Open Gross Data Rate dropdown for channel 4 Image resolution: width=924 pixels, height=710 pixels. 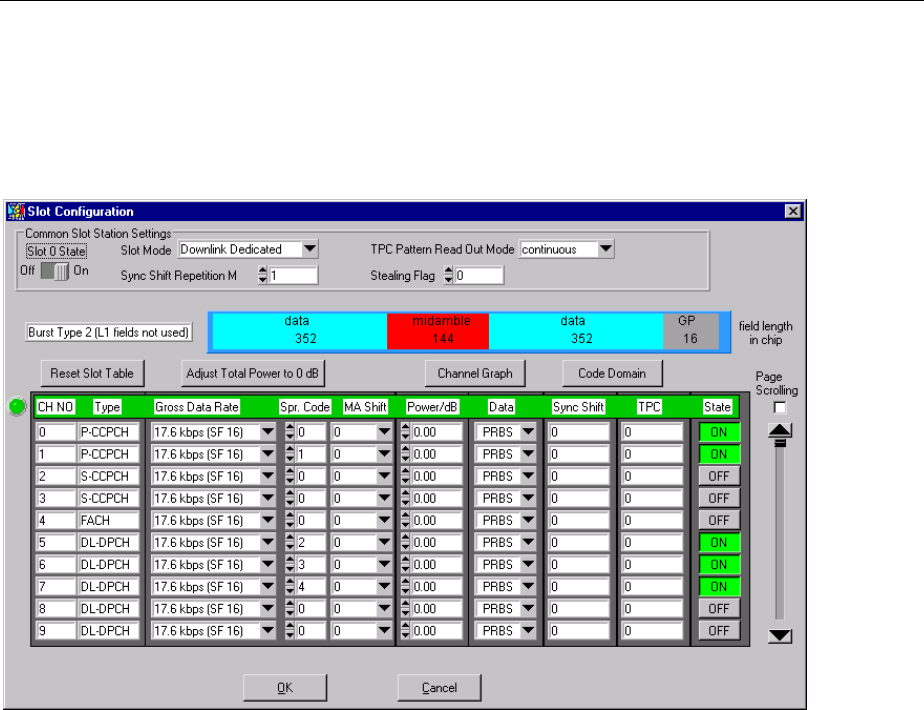pos(268,520)
